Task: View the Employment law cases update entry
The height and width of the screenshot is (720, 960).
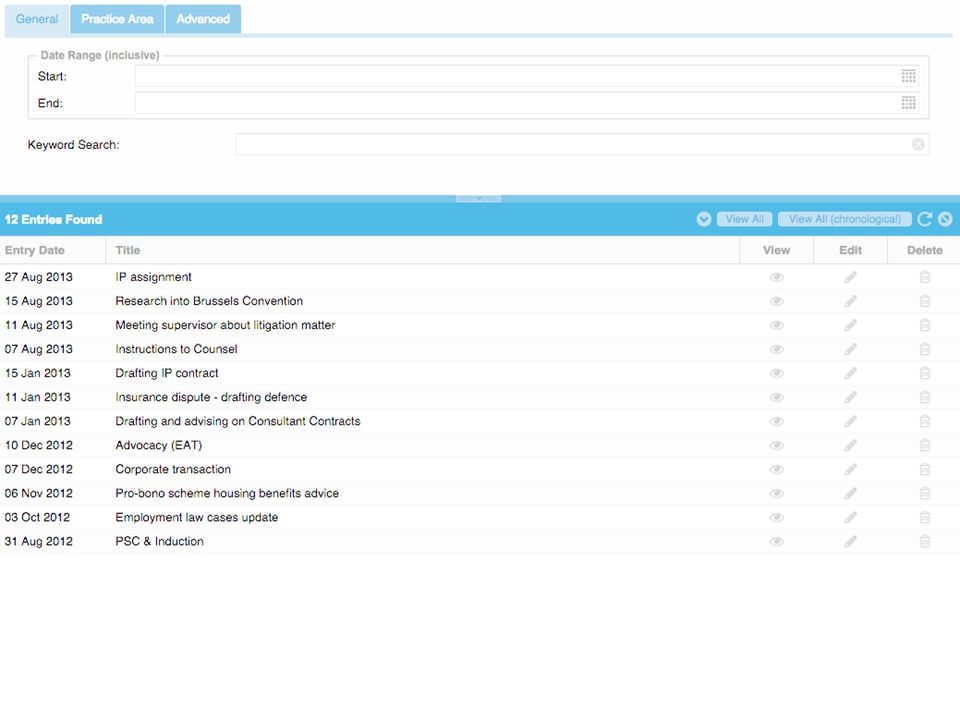Action: (x=776, y=517)
